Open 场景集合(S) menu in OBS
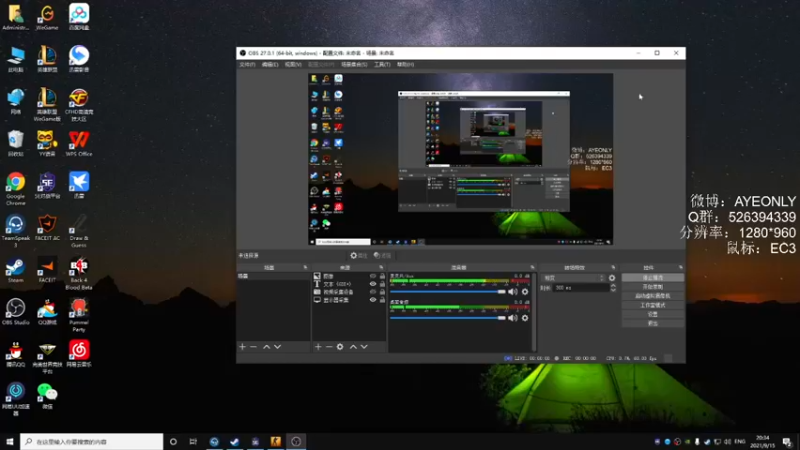The width and height of the screenshot is (800, 450). point(354,65)
